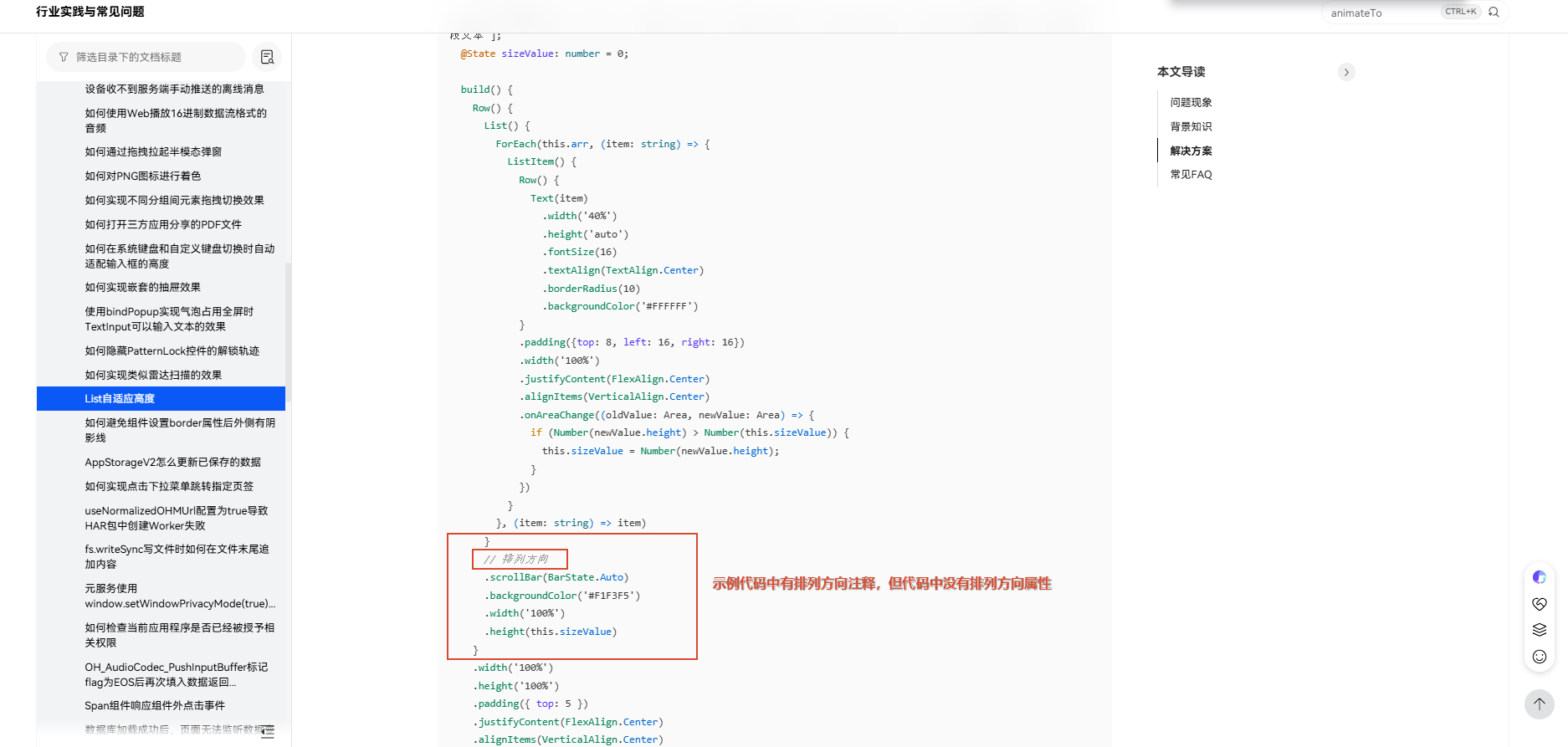Open fs.writeSync写文件时 article
The width and height of the screenshot is (1568, 747).
pos(177,556)
